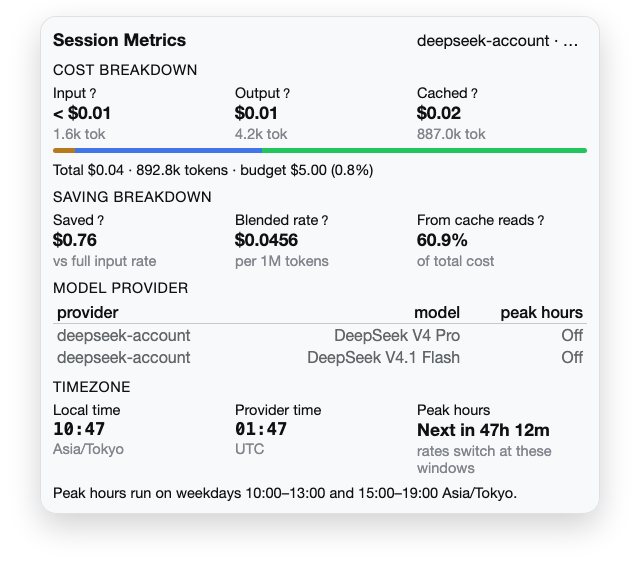Click deepseek-account in the DeepSeek V4 Pro row
Image resolution: width=640 pixels, height=562 pixels.
[123, 335]
